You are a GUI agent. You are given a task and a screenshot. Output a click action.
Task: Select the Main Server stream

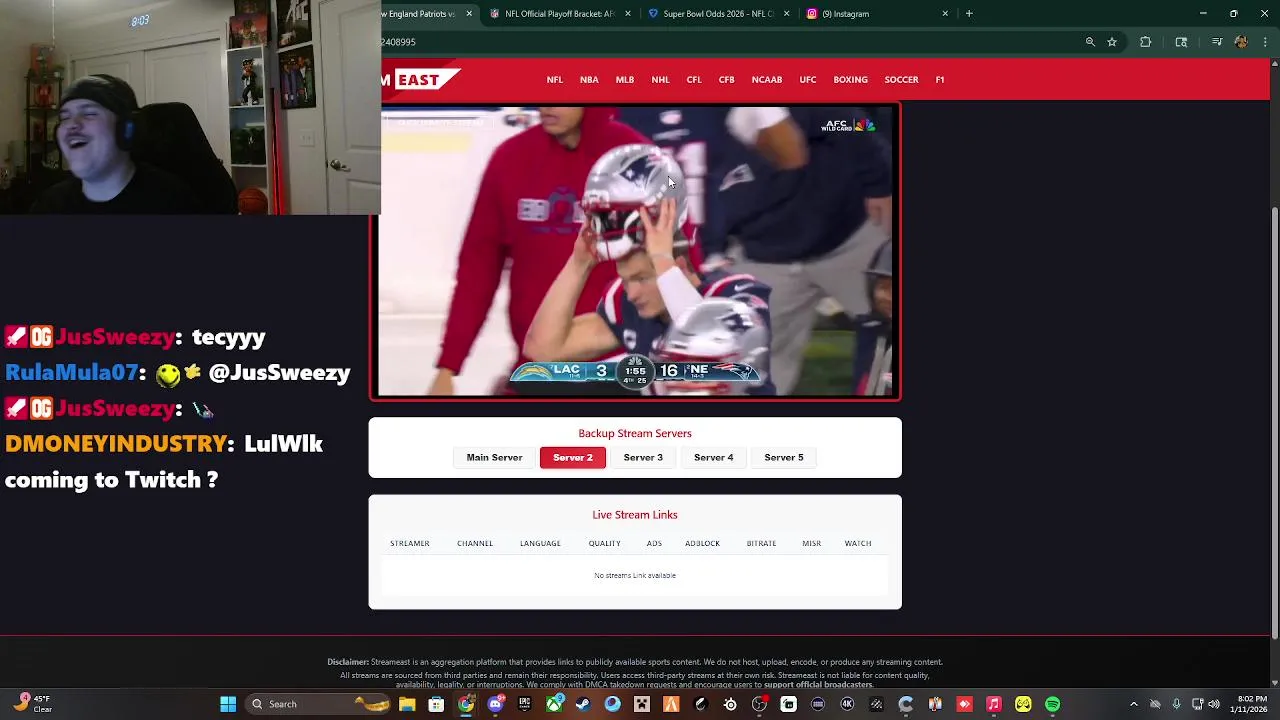point(494,458)
